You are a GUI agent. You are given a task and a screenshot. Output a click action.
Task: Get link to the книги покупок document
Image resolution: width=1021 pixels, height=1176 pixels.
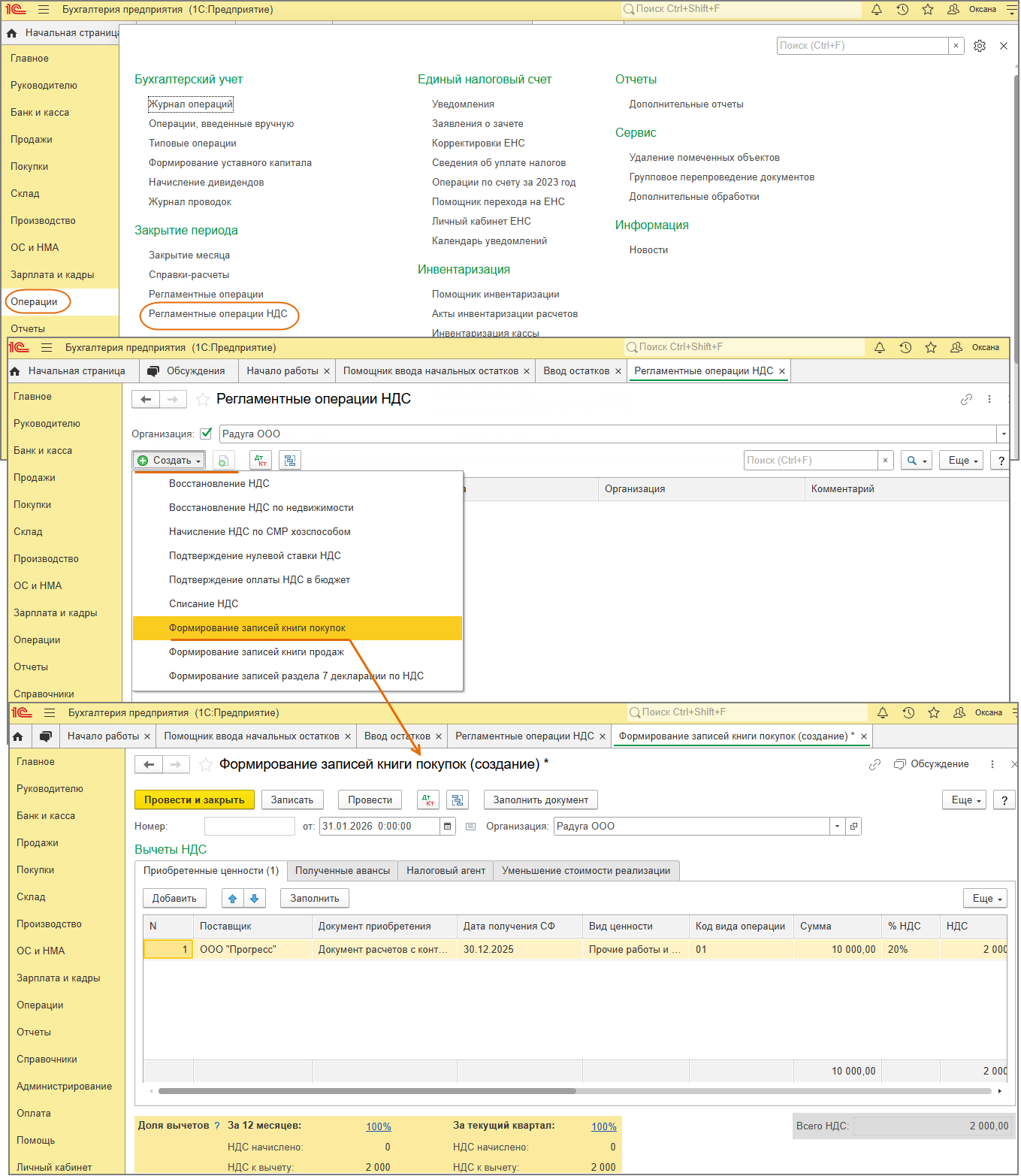point(874,765)
